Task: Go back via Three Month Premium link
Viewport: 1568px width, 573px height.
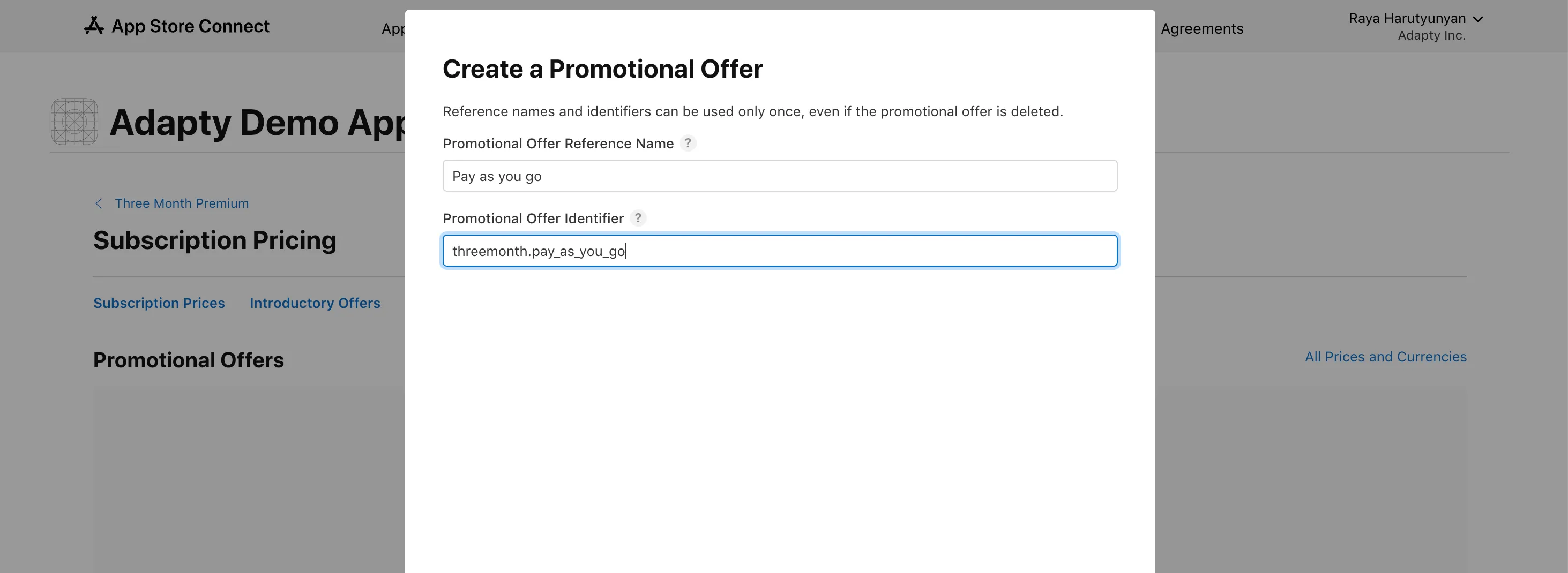Action: [x=181, y=203]
